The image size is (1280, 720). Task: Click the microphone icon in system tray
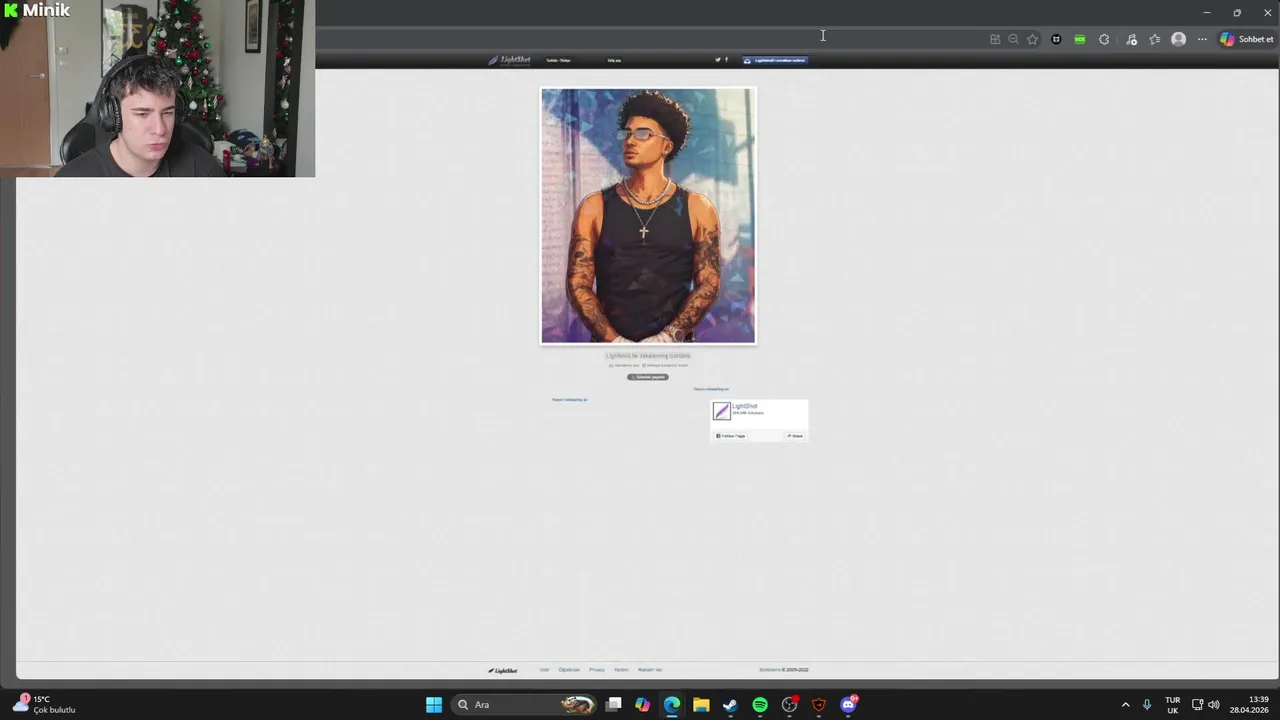click(1147, 705)
